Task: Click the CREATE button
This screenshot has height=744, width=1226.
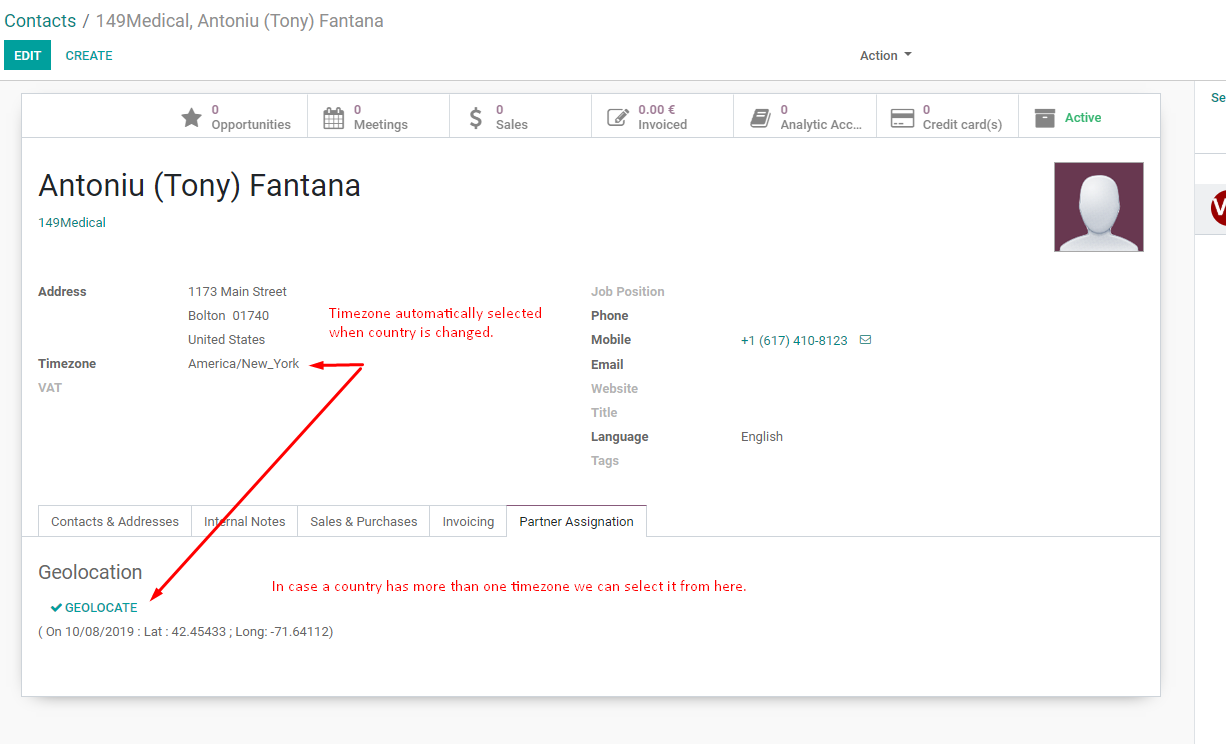Action: (x=89, y=56)
